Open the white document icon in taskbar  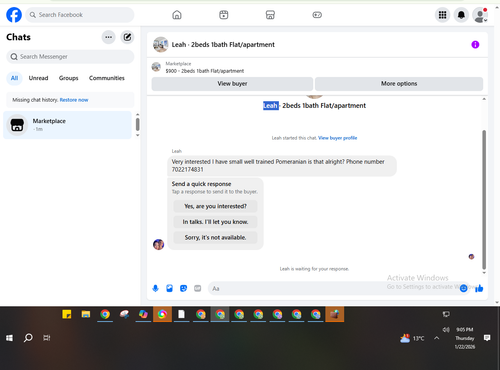tap(181, 314)
